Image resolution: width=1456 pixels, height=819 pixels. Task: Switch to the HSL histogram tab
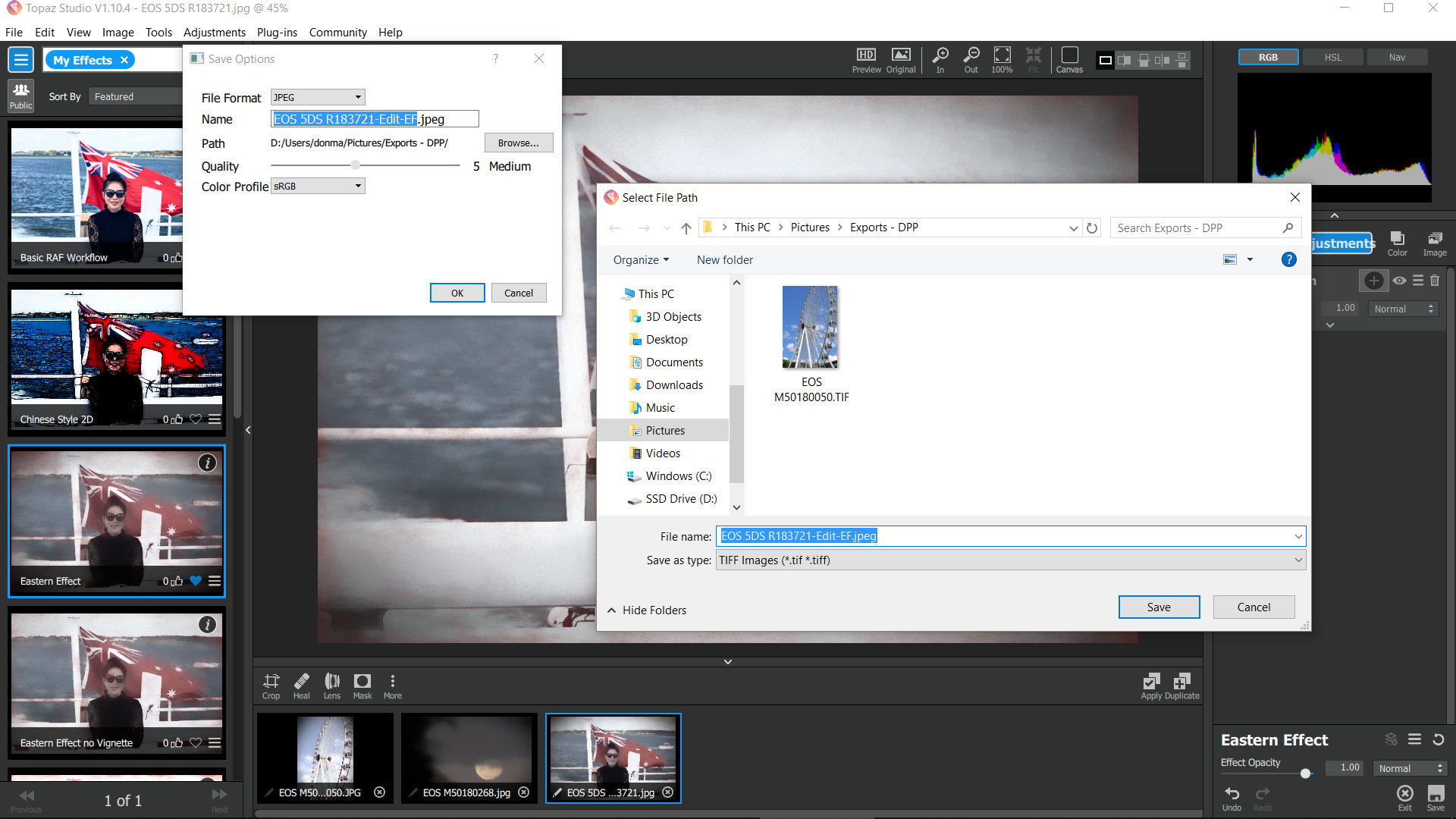[1332, 57]
